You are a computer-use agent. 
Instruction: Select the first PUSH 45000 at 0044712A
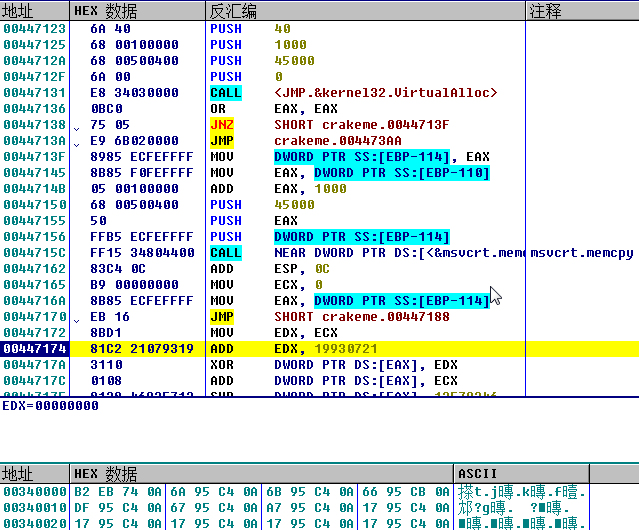tap(320, 61)
